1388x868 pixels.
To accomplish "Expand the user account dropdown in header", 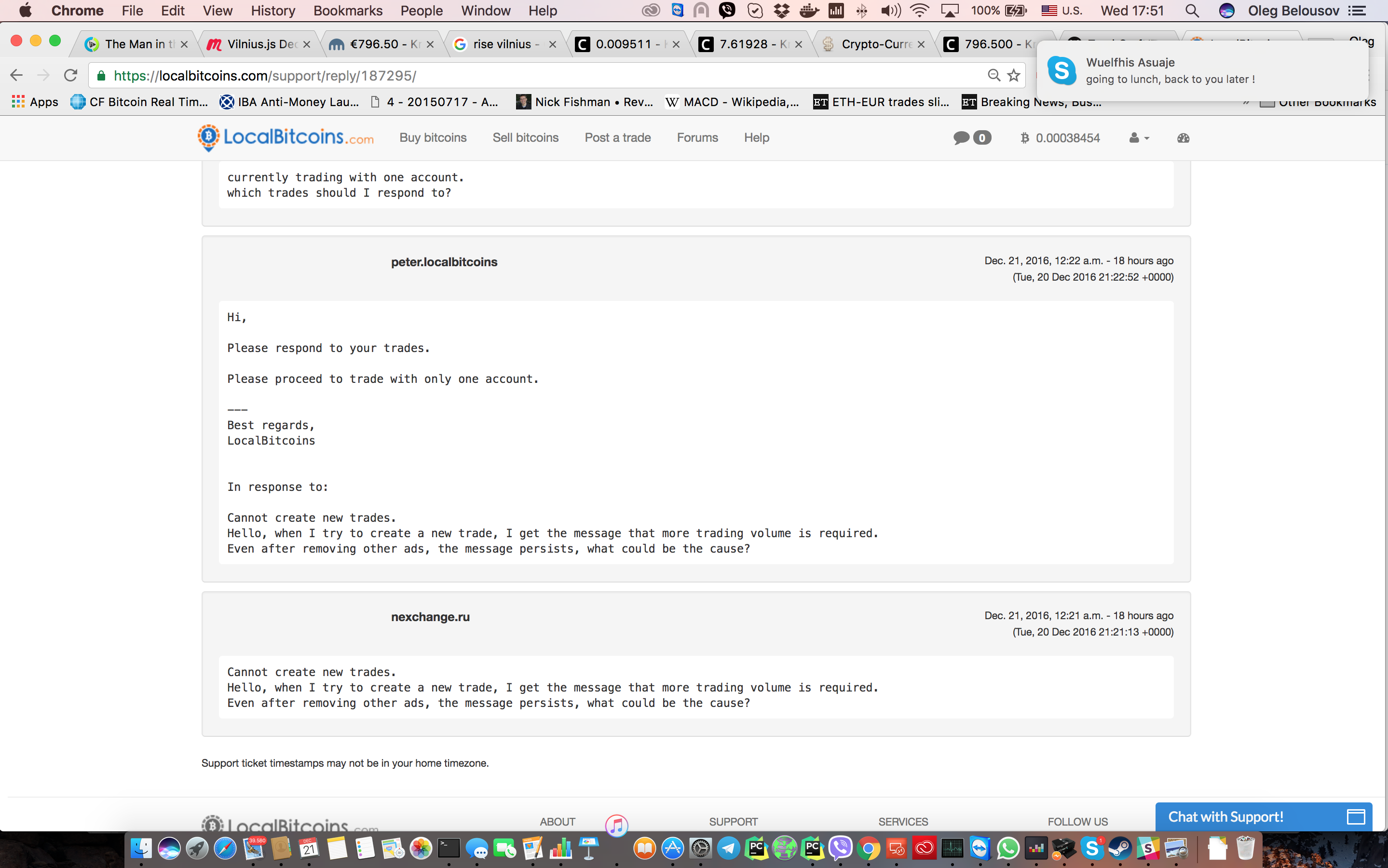I will pos(1139,138).
